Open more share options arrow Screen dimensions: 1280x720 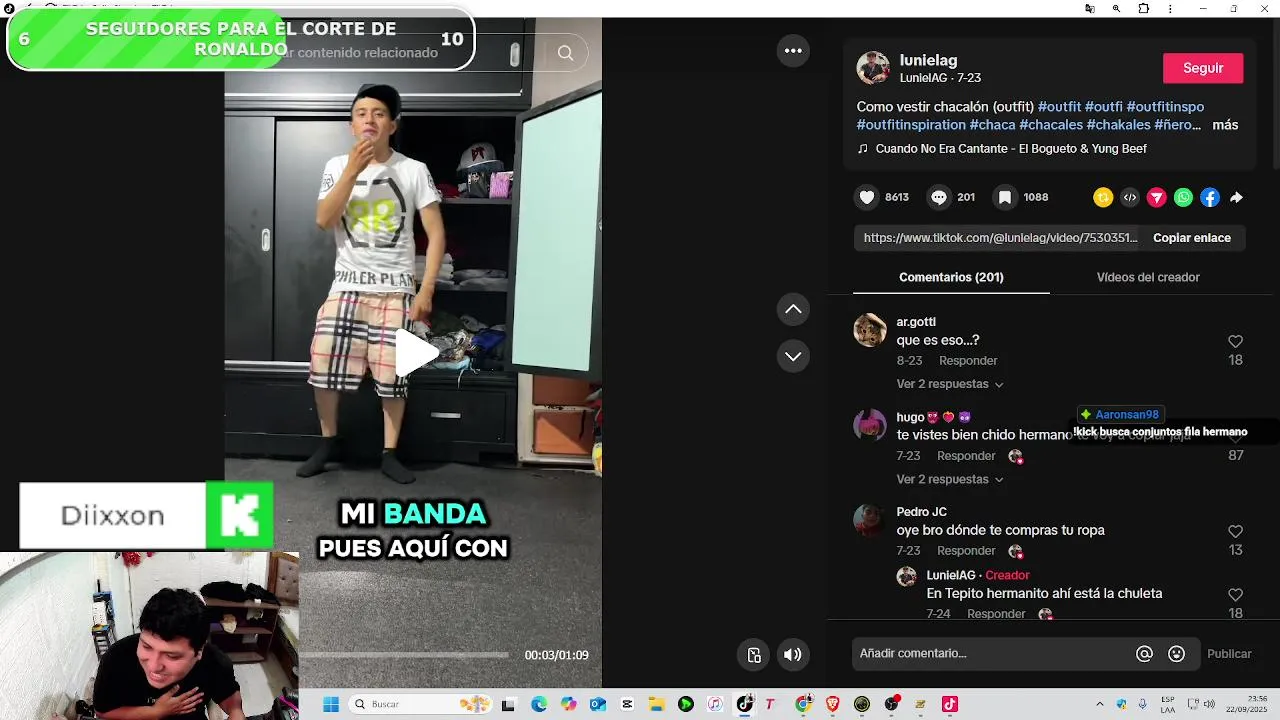coord(1236,197)
